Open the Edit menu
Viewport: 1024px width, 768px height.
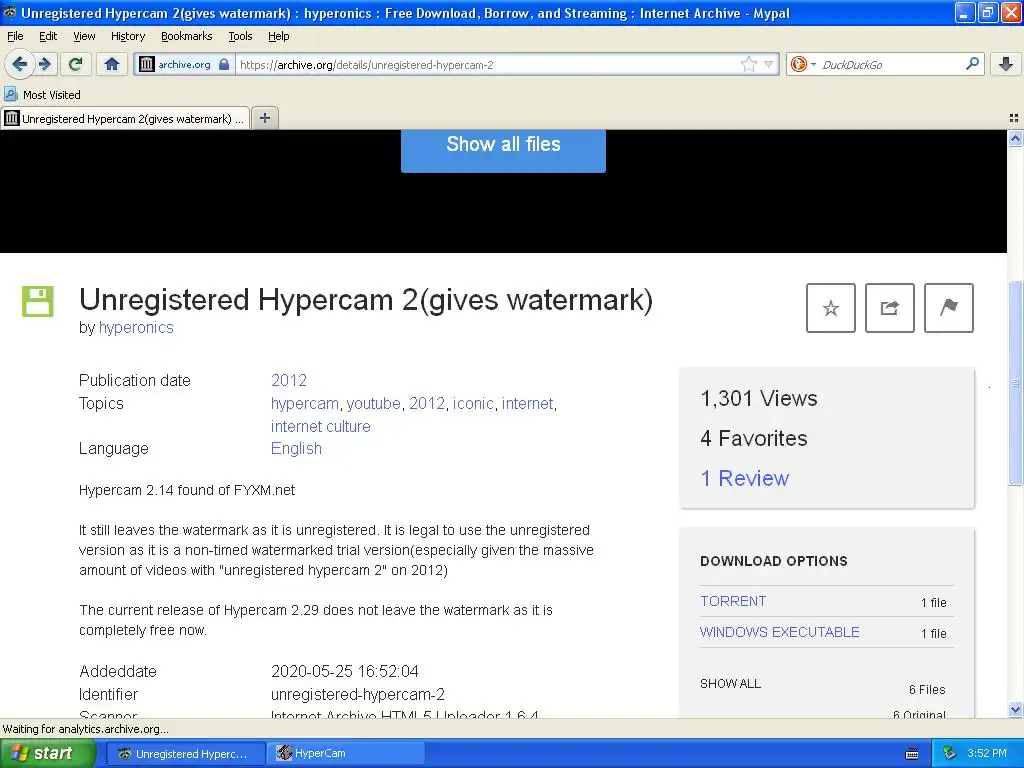point(48,36)
